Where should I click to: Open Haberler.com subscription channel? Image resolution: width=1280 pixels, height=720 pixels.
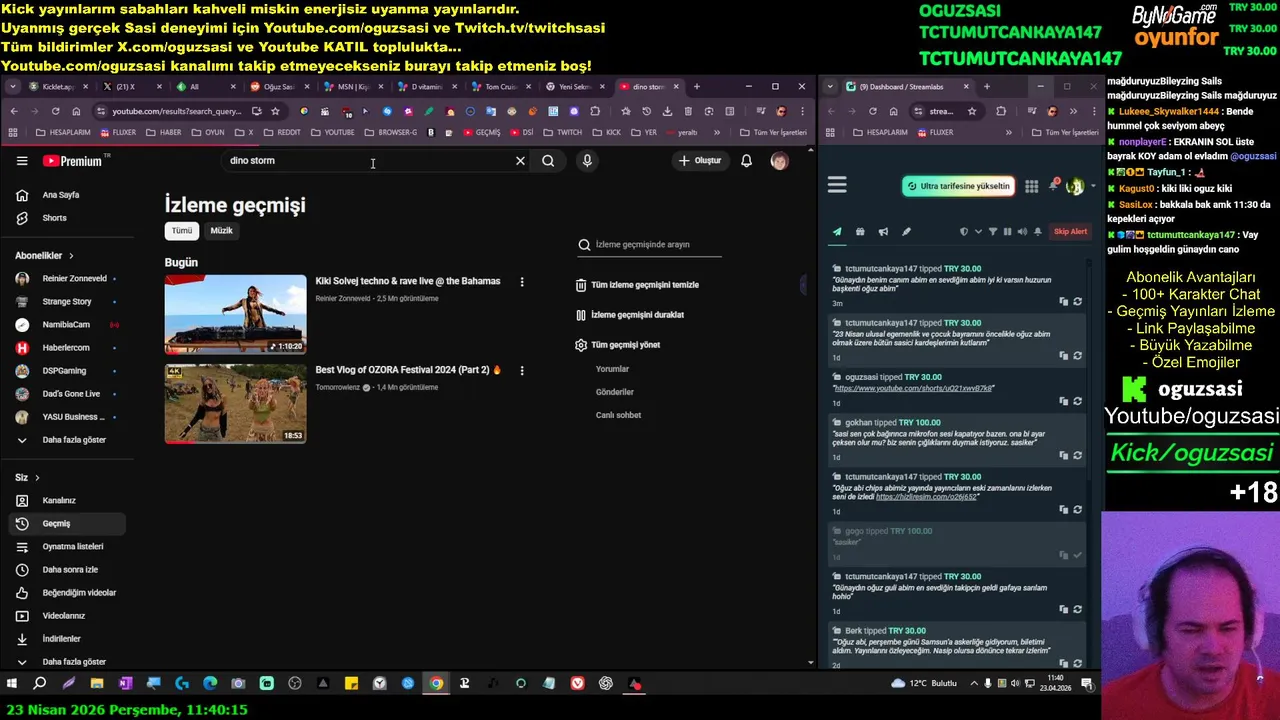66,348
